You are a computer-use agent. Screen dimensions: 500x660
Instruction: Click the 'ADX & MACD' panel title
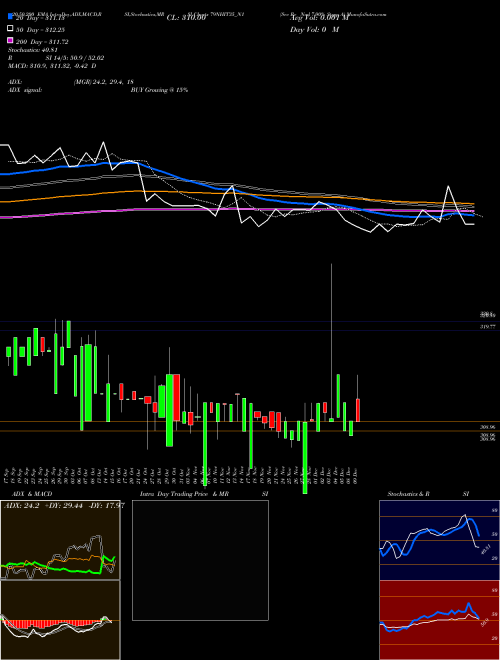click(x=32, y=494)
